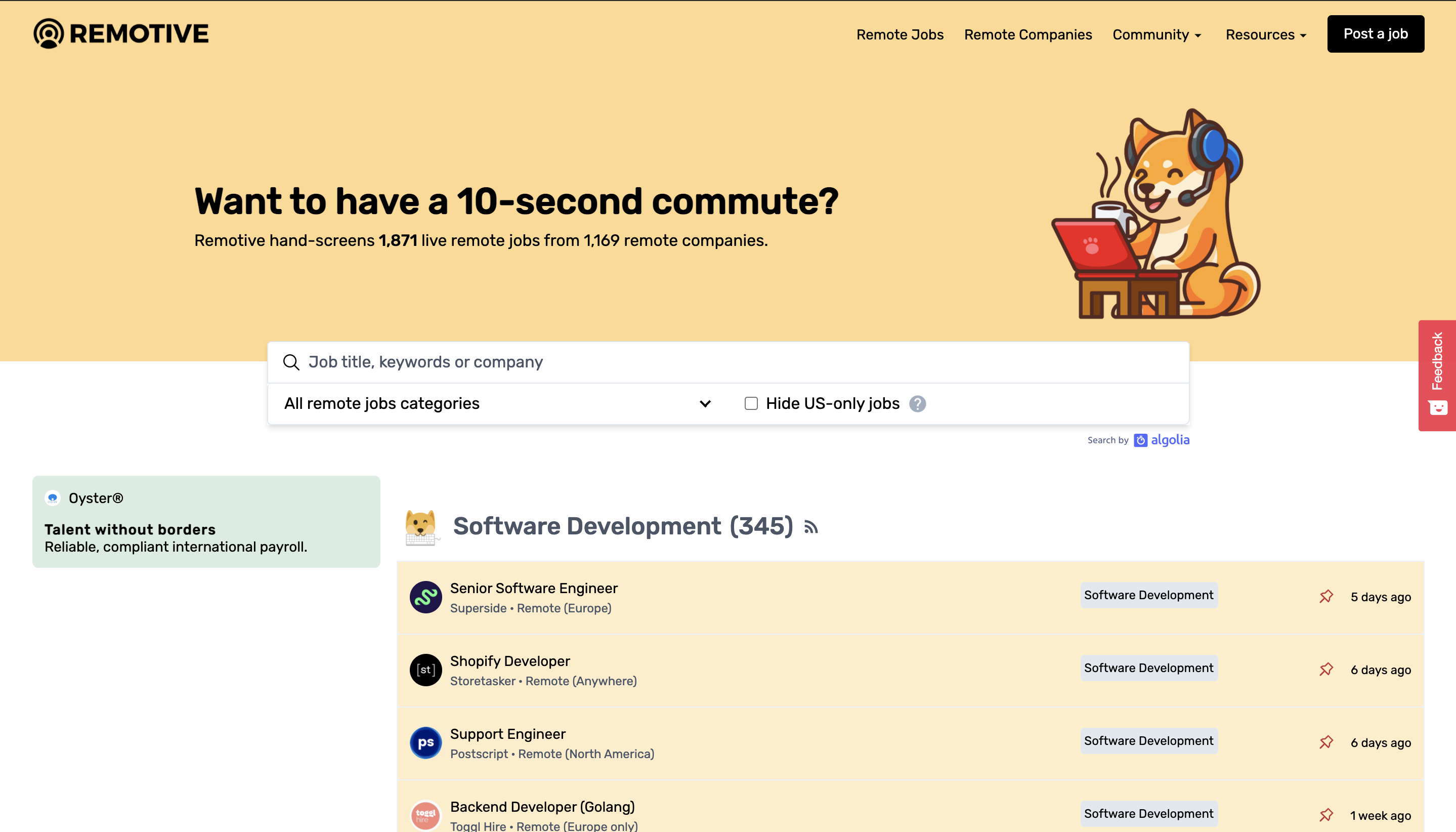Click the Postscript company logo
1456x832 pixels.
click(x=425, y=743)
